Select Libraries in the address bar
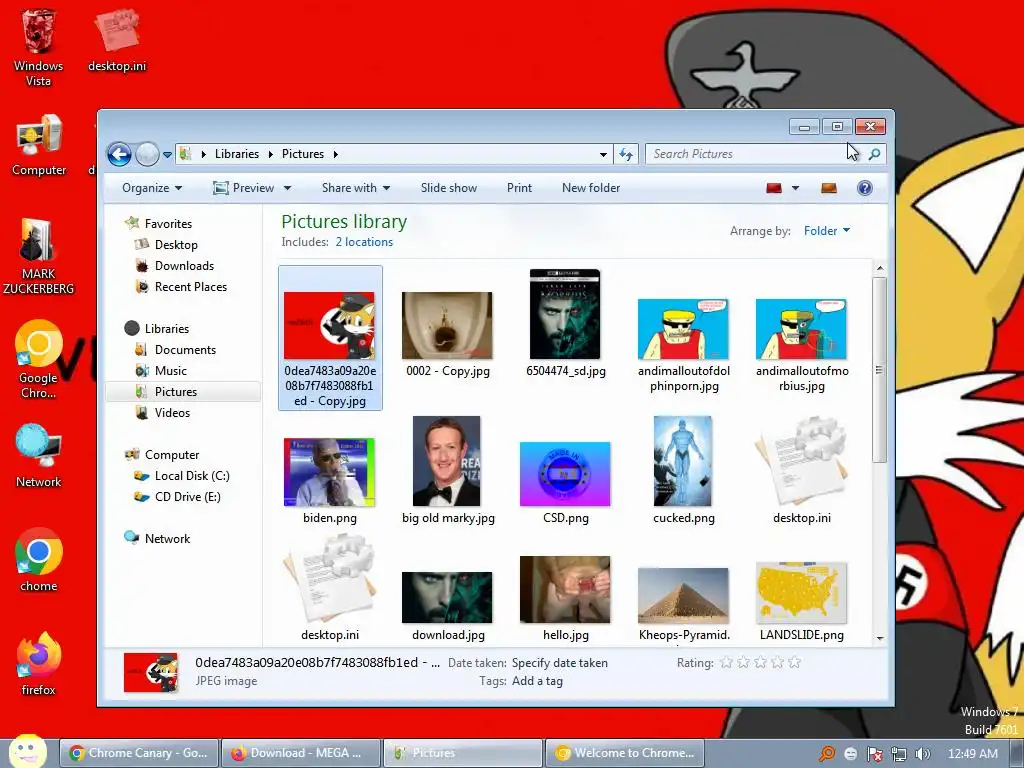1024x768 pixels. tap(237, 154)
